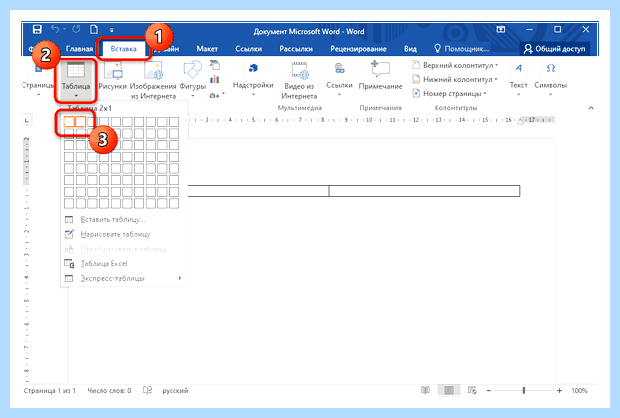Screen dimensions: 620x418
Task: Save the document with the floppy disk icon
Action: [x=37, y=29]
